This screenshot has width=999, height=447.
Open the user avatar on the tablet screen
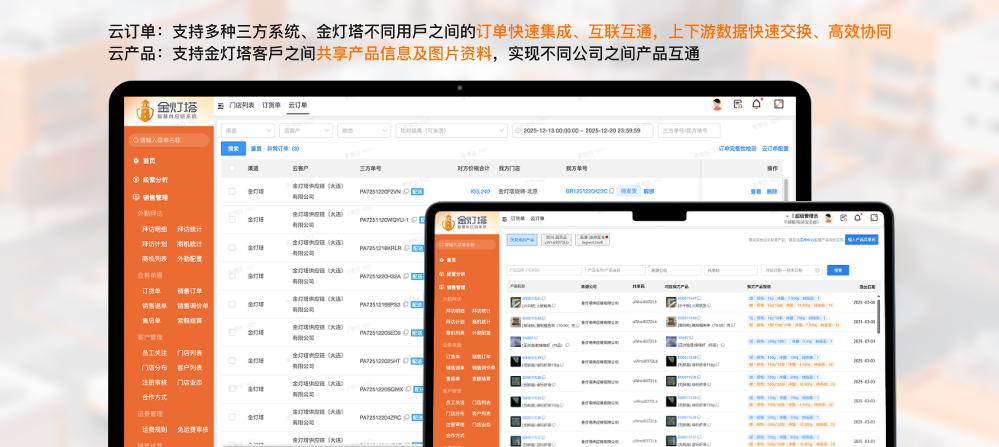828,218
